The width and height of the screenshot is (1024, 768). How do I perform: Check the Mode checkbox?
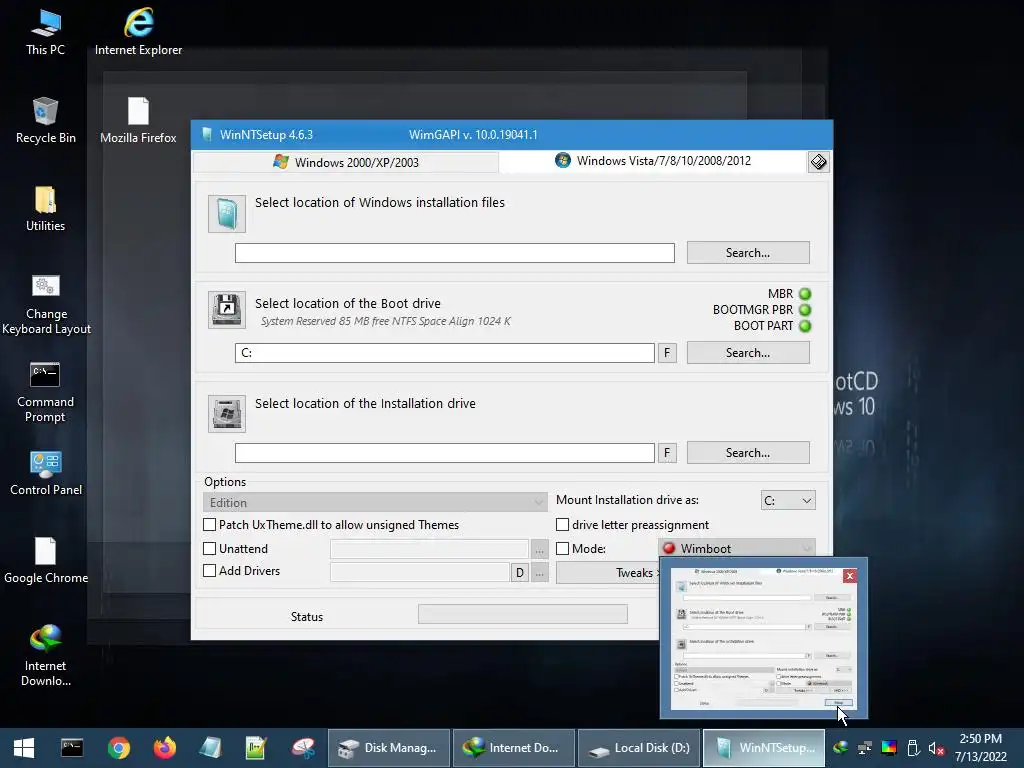(x=562, y=549)
